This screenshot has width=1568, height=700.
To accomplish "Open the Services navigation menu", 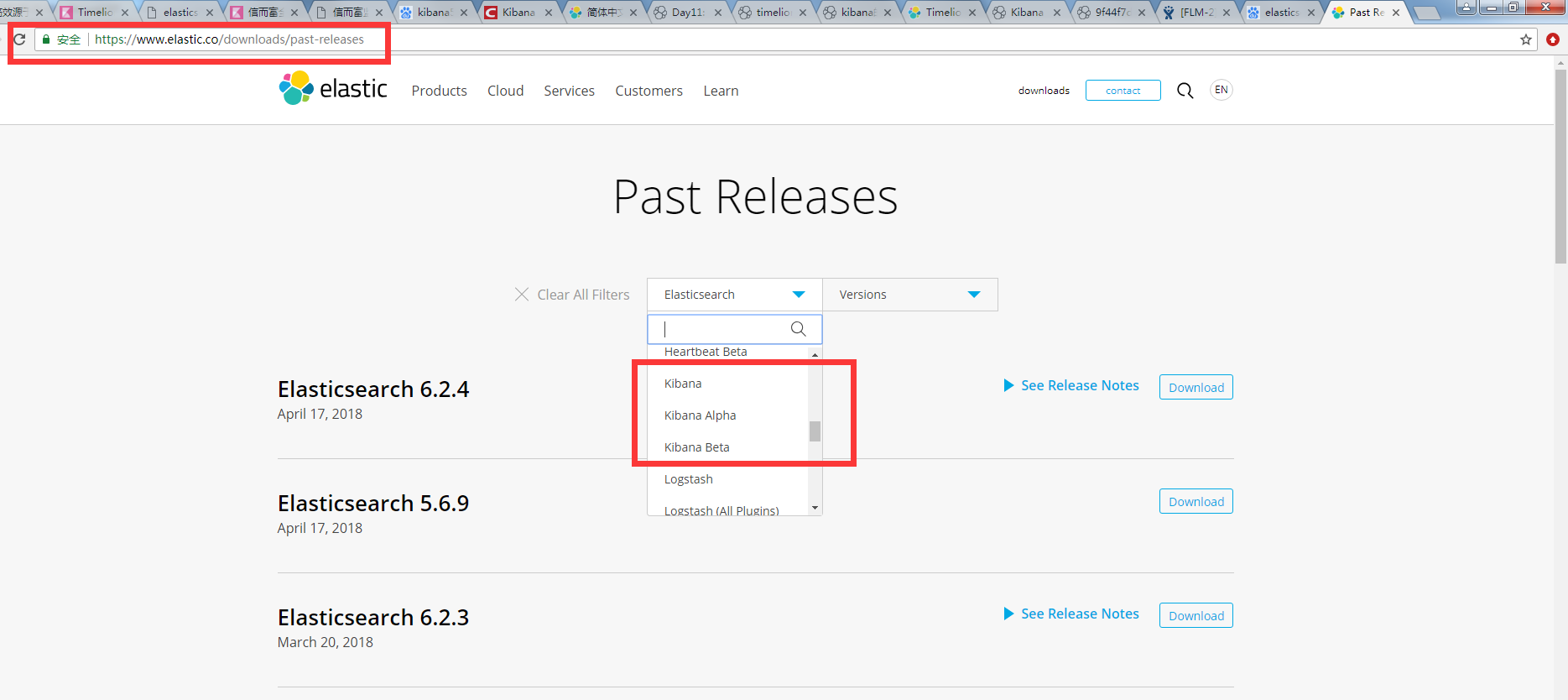I will (570, 91).
